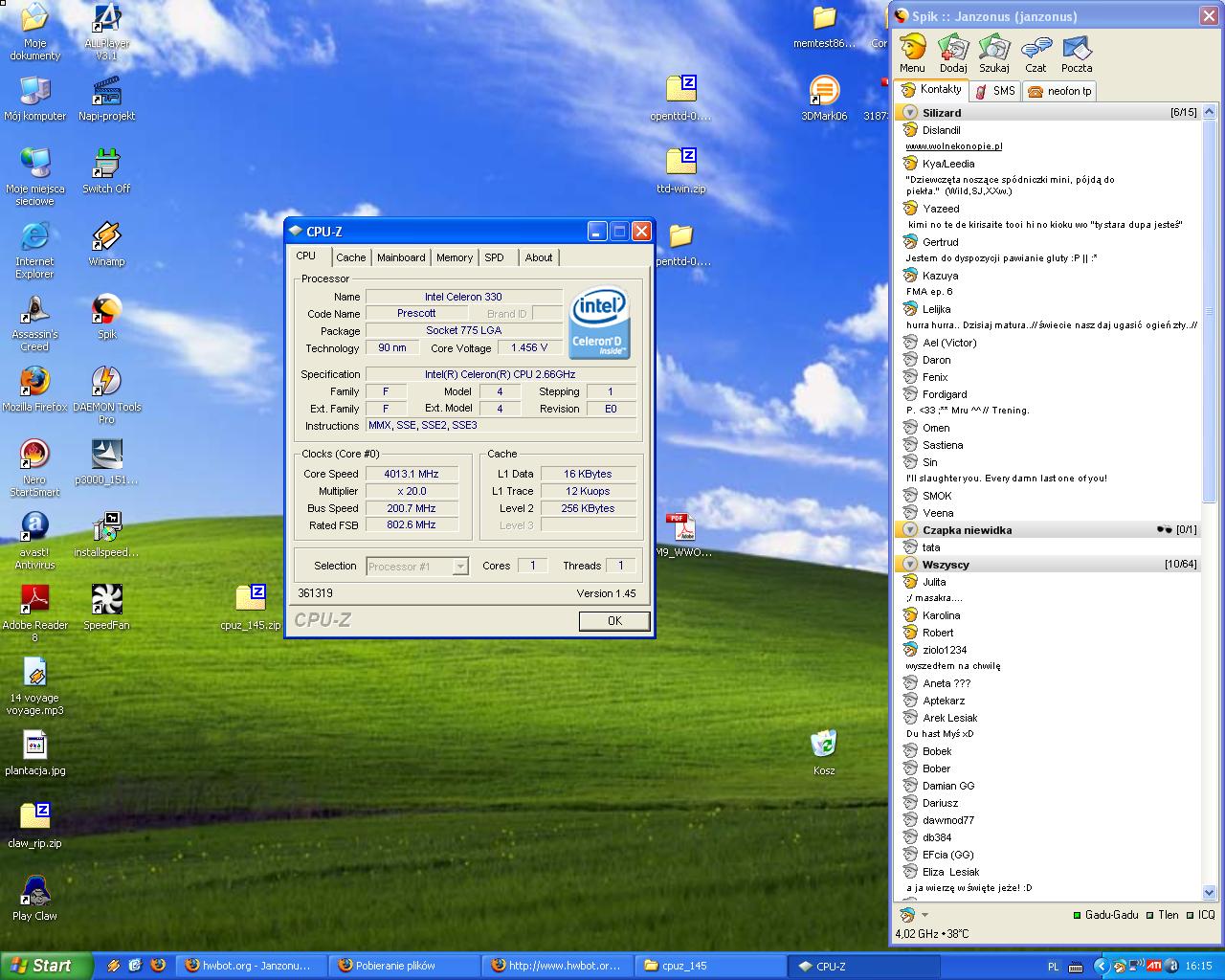Select the Winamp desktop shortcut

click(x=106, y=244)
